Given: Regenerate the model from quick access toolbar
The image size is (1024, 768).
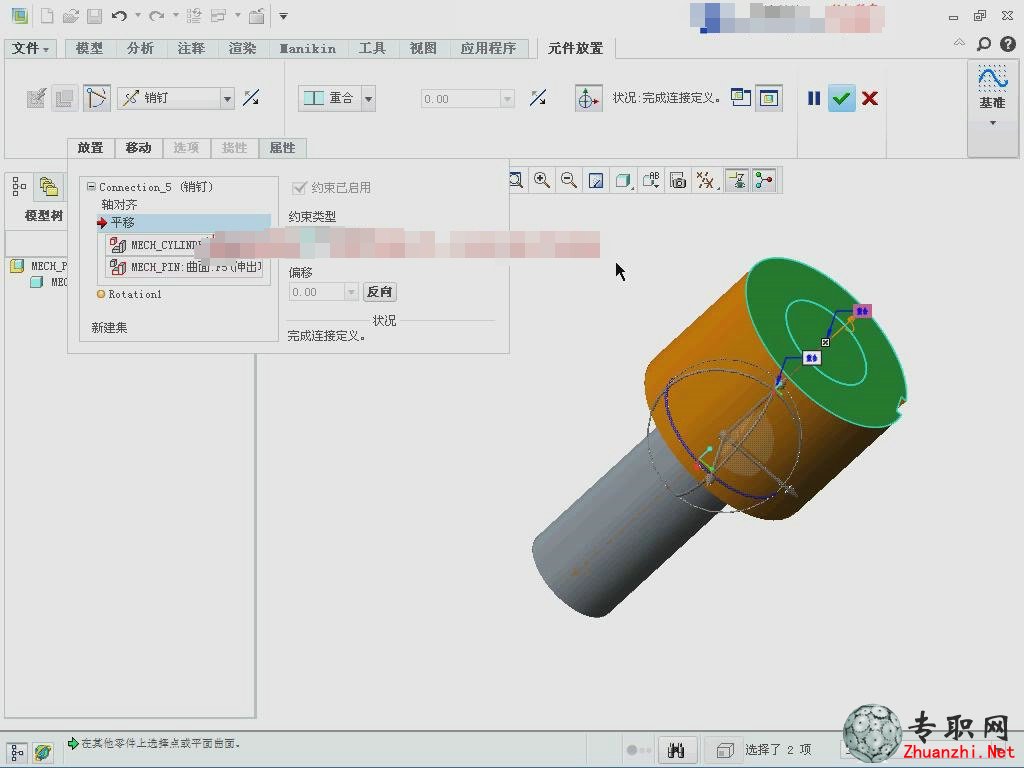Looking at the screenshot, I should (194, 16).
